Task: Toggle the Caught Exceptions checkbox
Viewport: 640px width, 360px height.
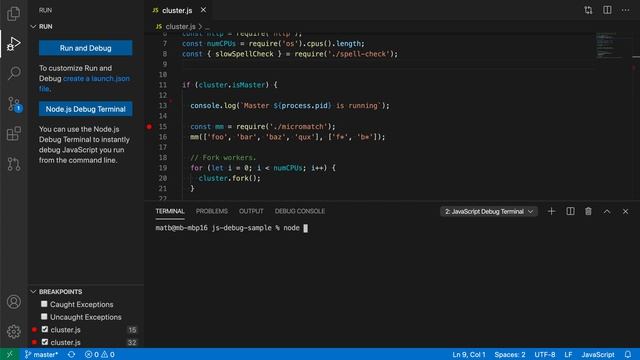Action: click(x=44, y=304)
